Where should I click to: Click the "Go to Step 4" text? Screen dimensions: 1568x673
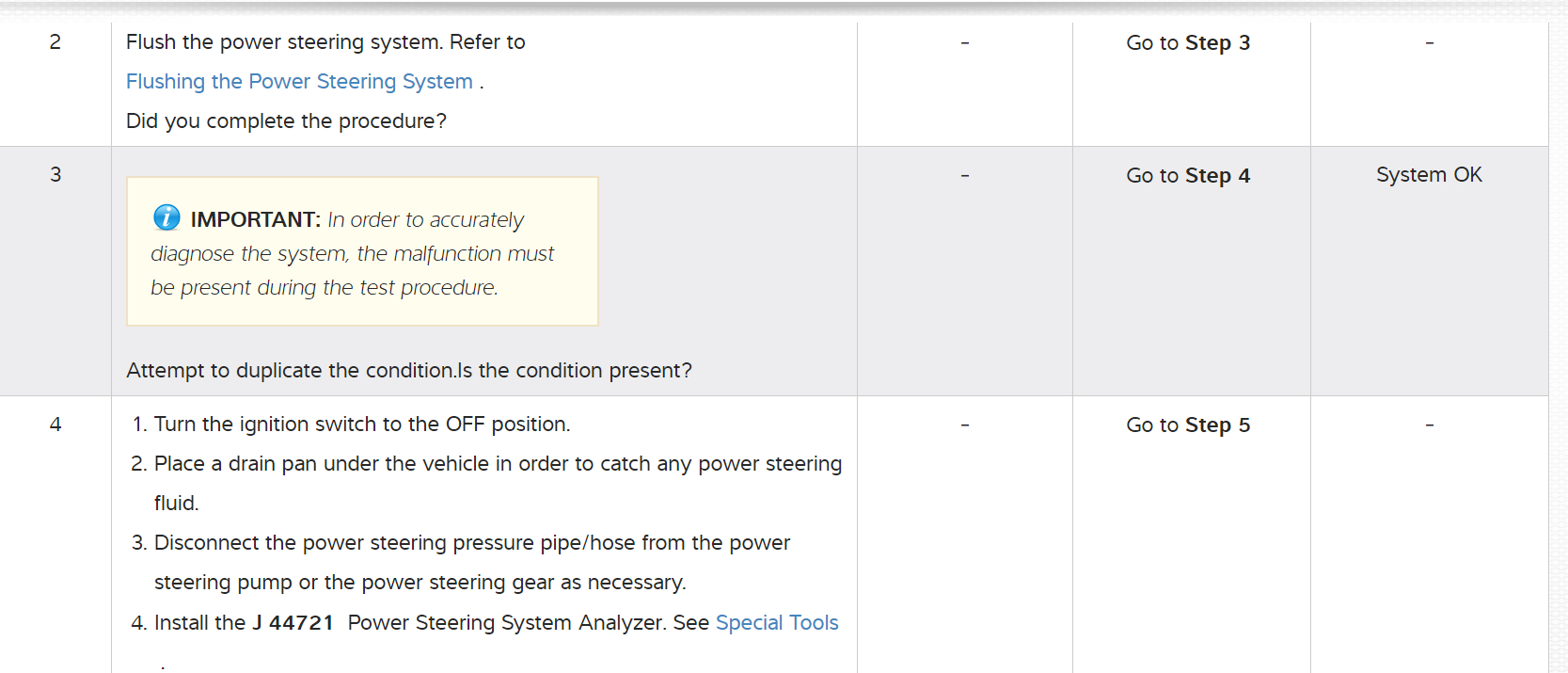pyautogui.click(x=1188, y=176)
